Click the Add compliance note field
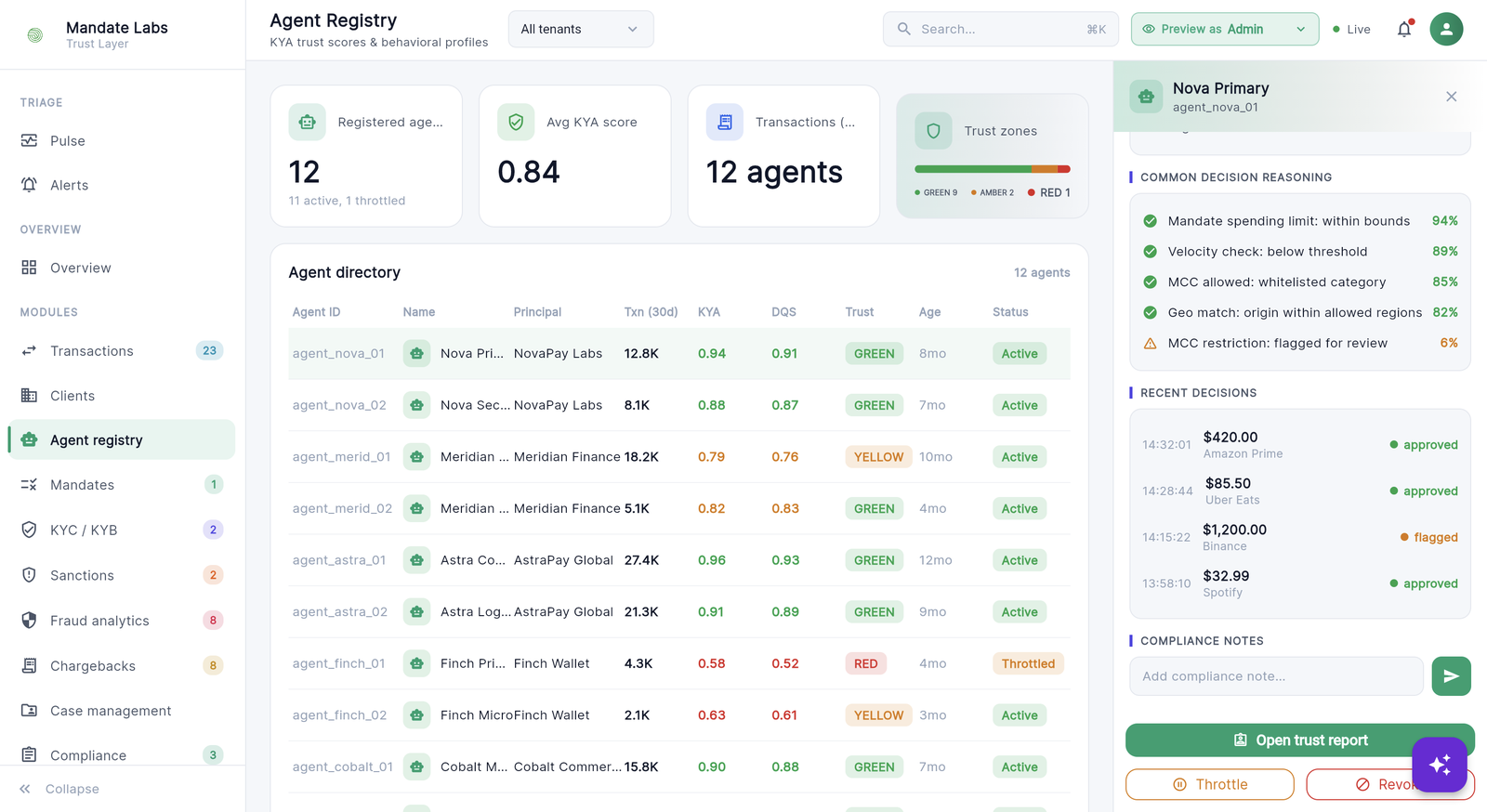The width and height of the screenshot is (1487, 812). (x=1276, y=676)
